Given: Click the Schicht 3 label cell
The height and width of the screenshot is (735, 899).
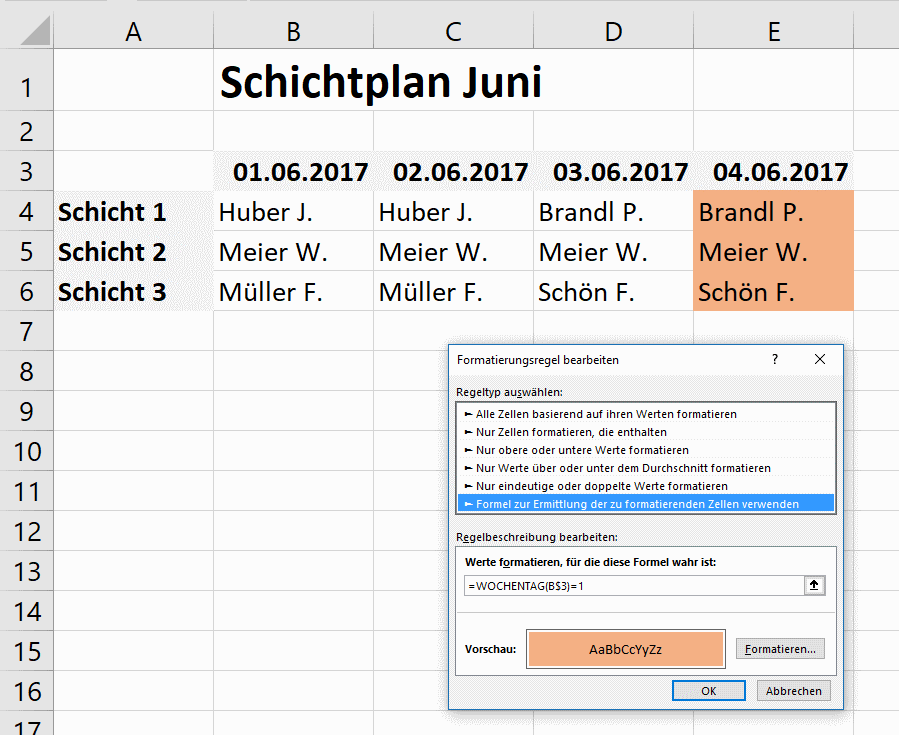Looking at the screenshot, I should tap(134, 292).
